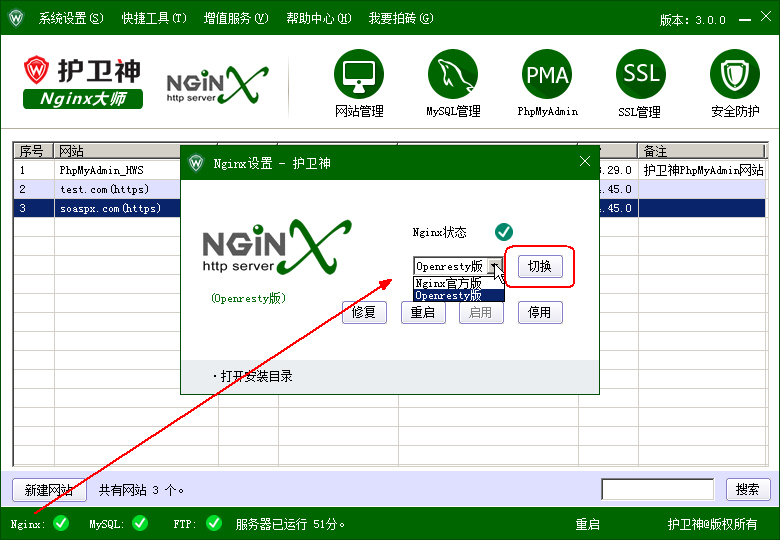780x540 pixels.
Task: Open the 帮助中心(H) menu
Action: 318,18
